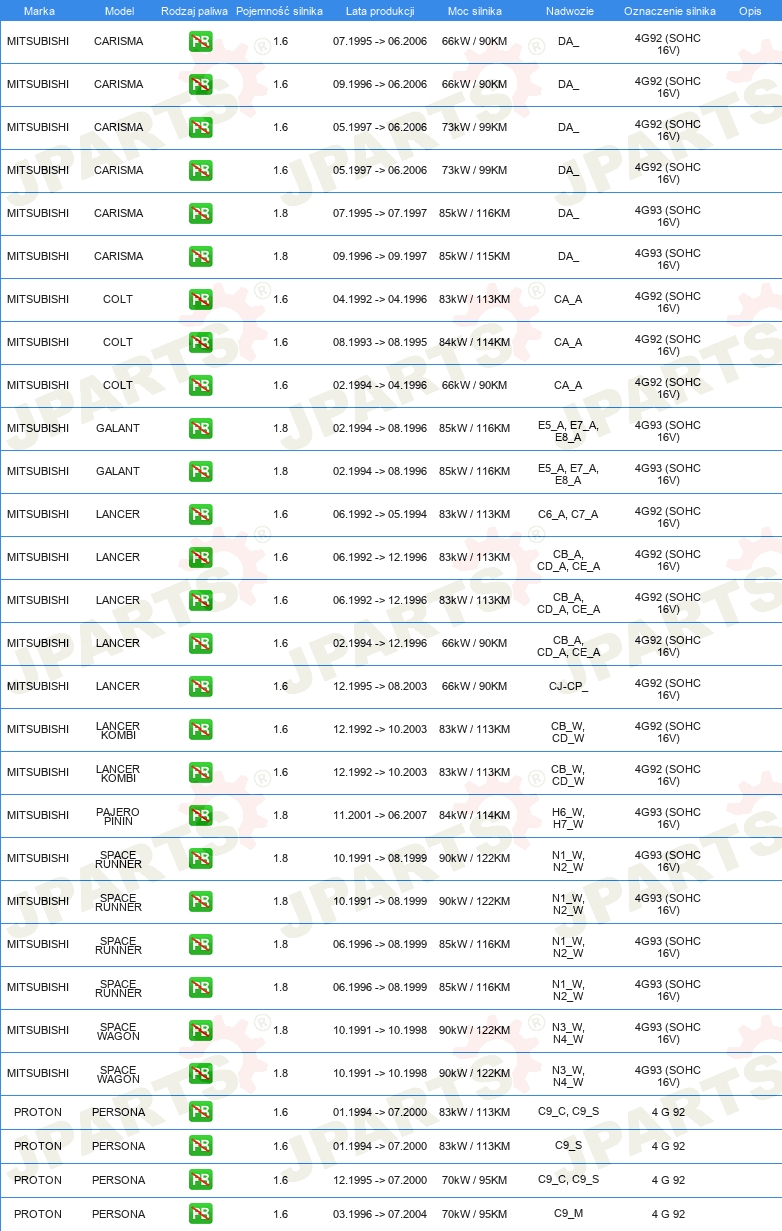The width and height of the screenshot is (782, 1231).
Task: Select the PAJERO PININ model cell
Action: 118,816
